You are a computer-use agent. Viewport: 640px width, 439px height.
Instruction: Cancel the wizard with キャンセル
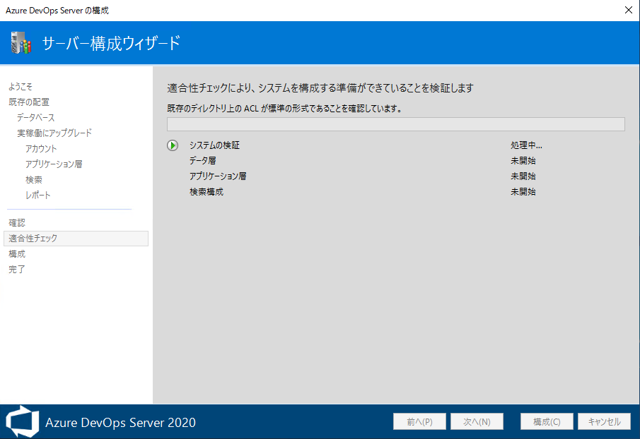[x=604, y=421]
